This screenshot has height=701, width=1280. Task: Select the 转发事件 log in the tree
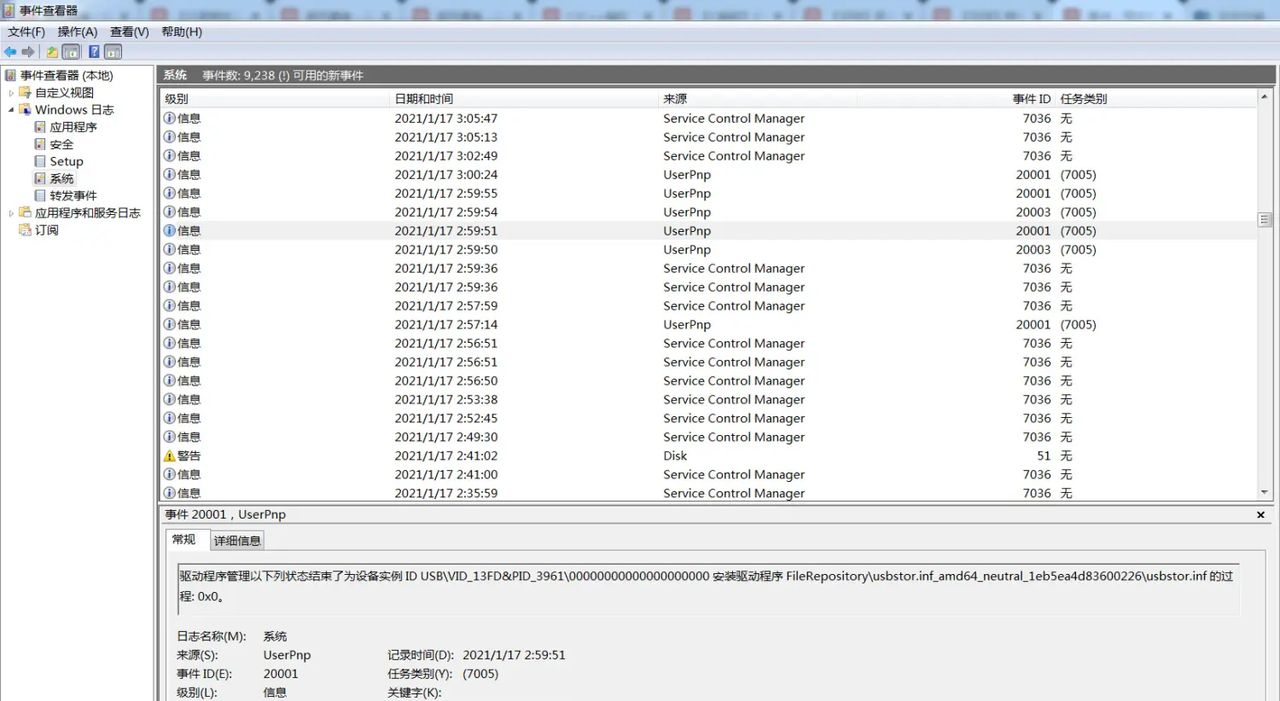click(x=73, y=196)
